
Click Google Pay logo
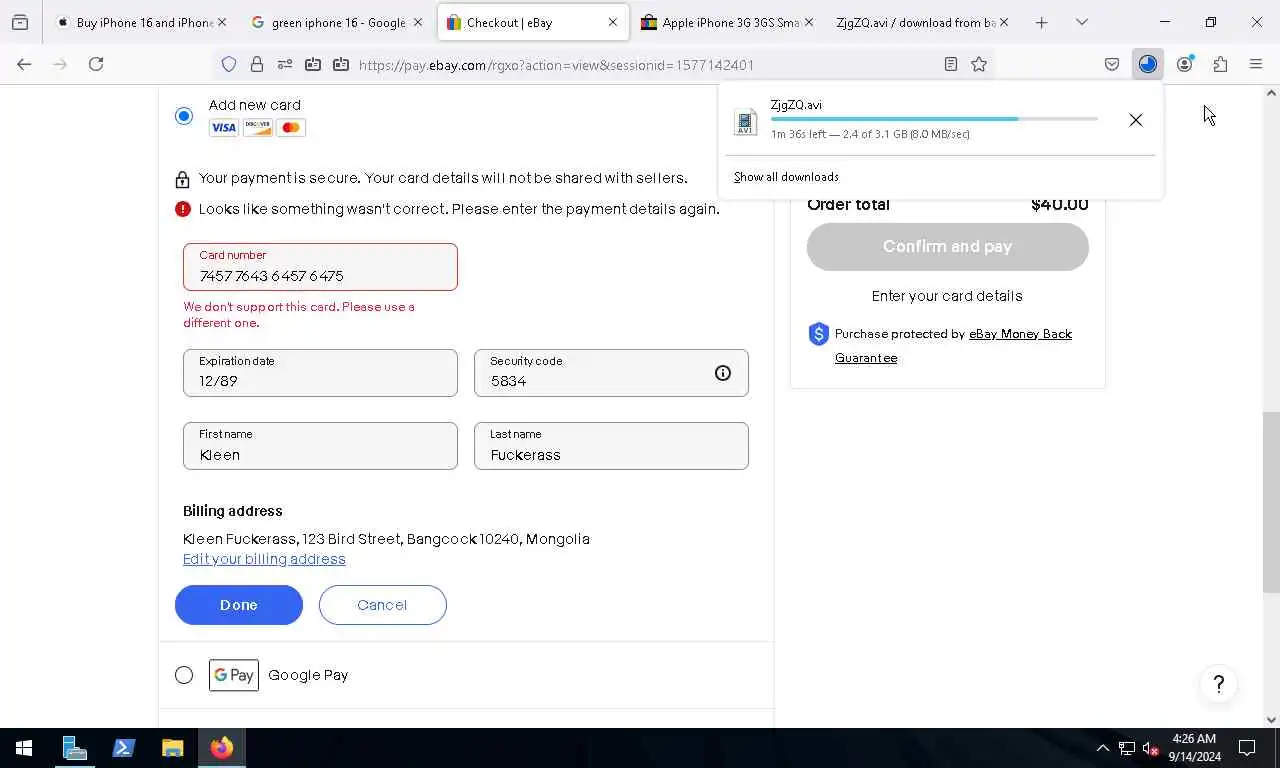point(234,675)
